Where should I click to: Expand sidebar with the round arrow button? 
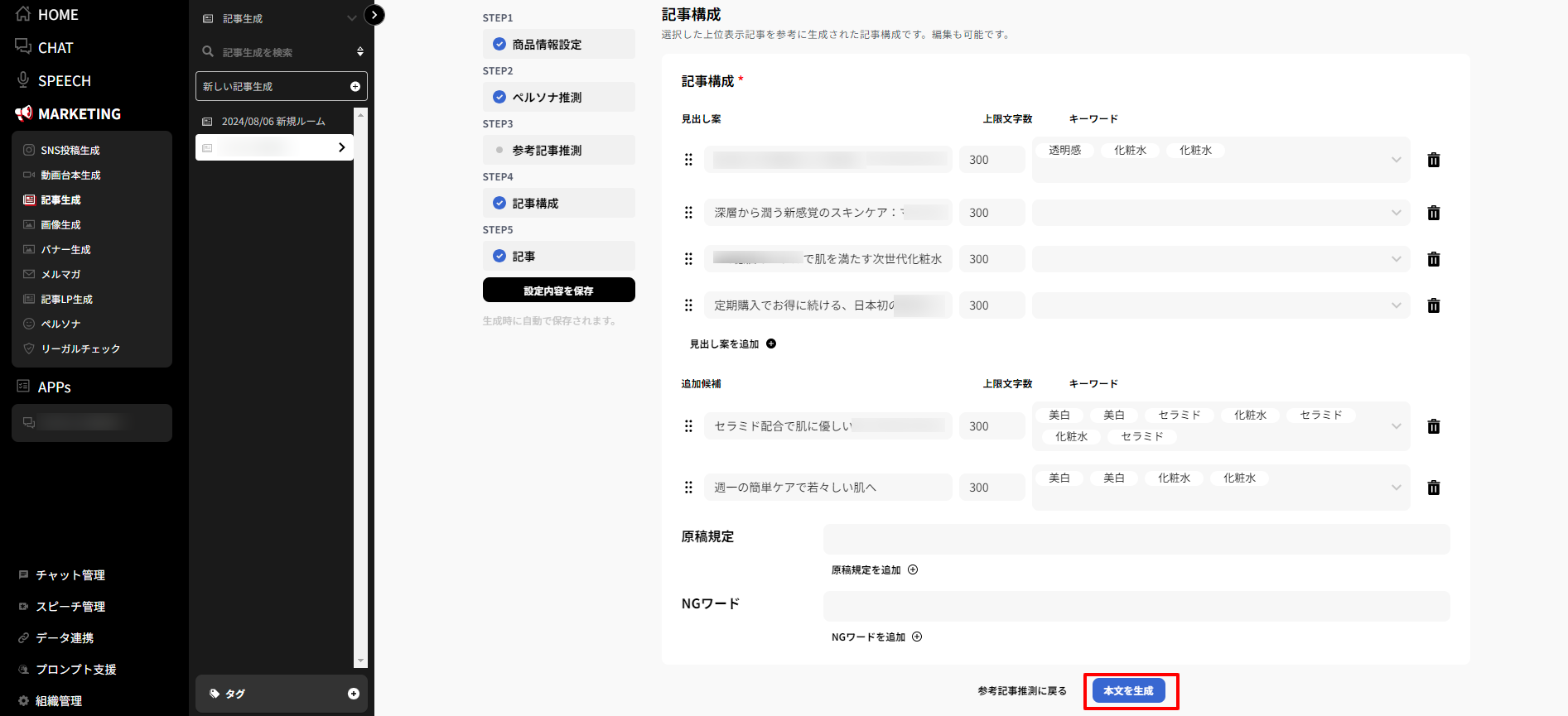374,15
